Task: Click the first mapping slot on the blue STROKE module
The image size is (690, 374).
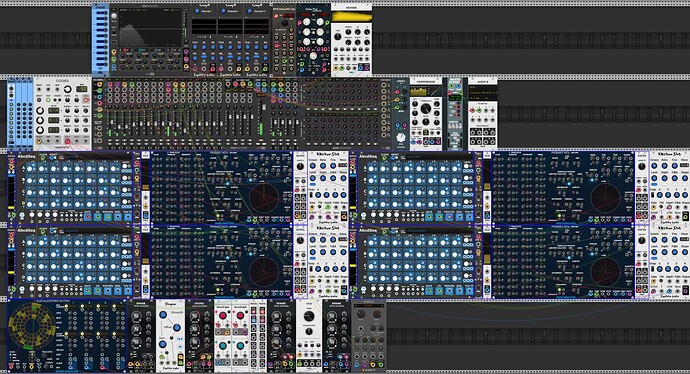Action: pos(102,13)
